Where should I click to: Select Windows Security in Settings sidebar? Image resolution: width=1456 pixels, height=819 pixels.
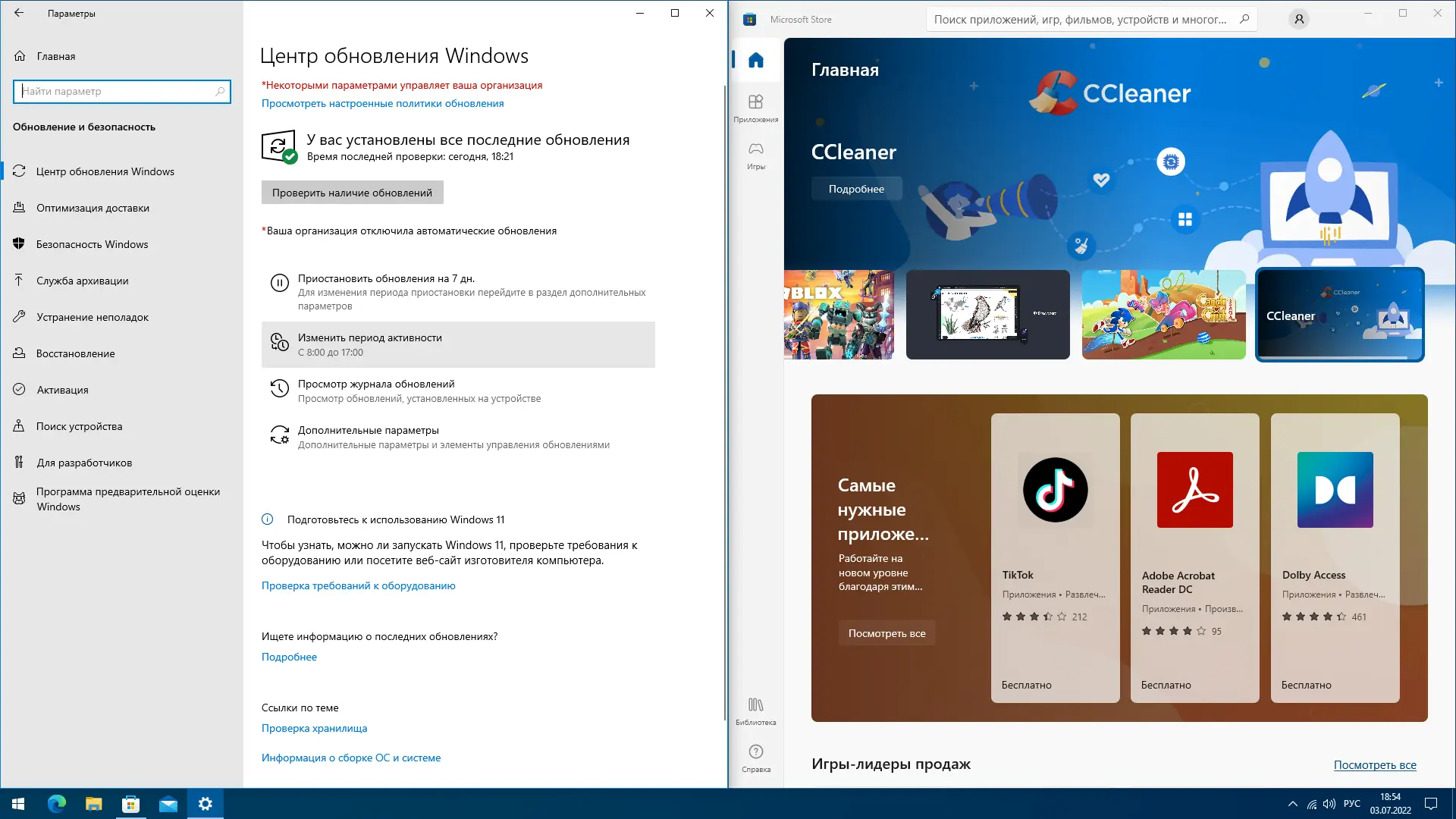point(92,244)
